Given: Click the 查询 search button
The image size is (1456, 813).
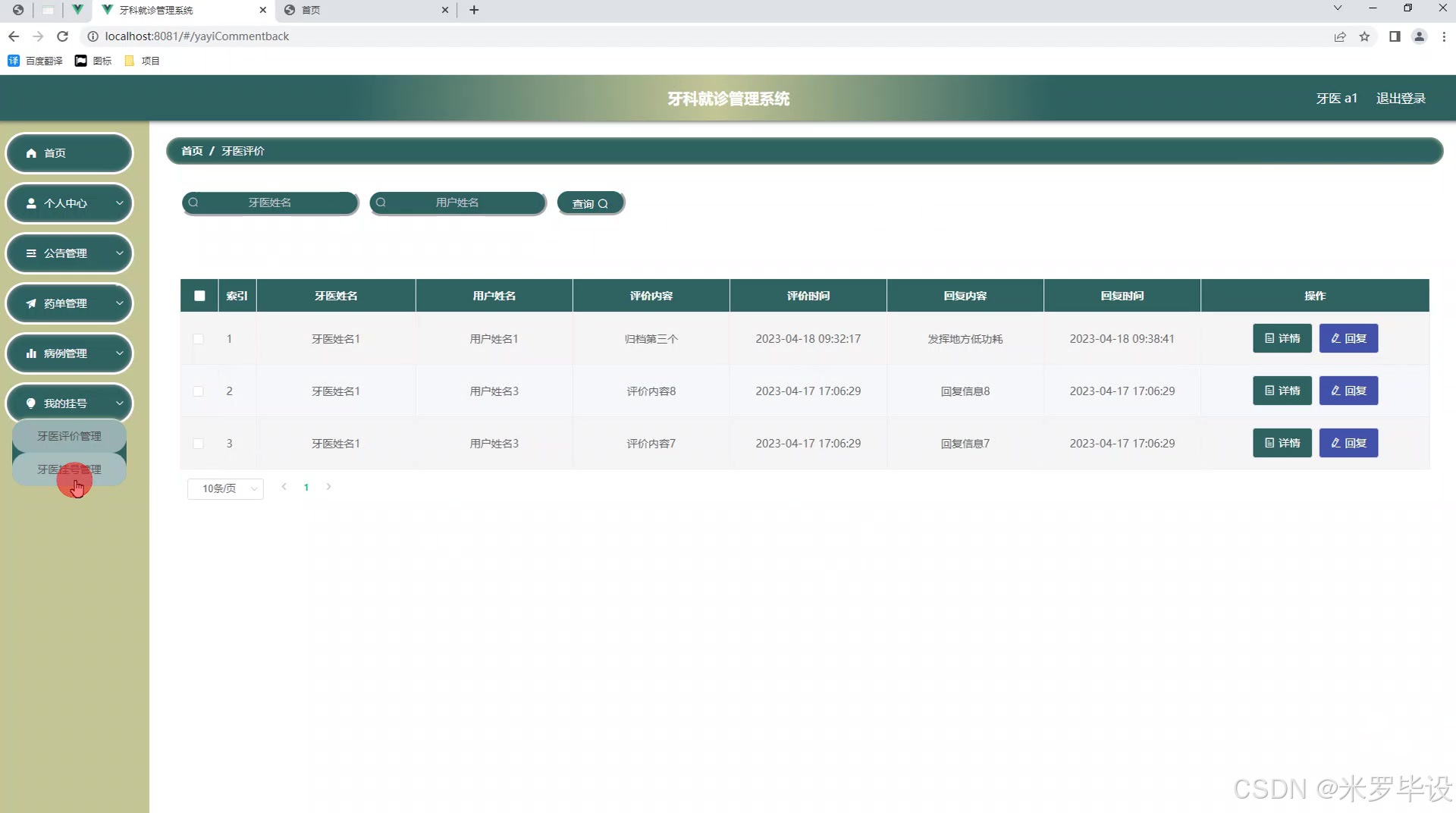Looking at the screenshot, I should pyautogui.click(x=590, y=203).
